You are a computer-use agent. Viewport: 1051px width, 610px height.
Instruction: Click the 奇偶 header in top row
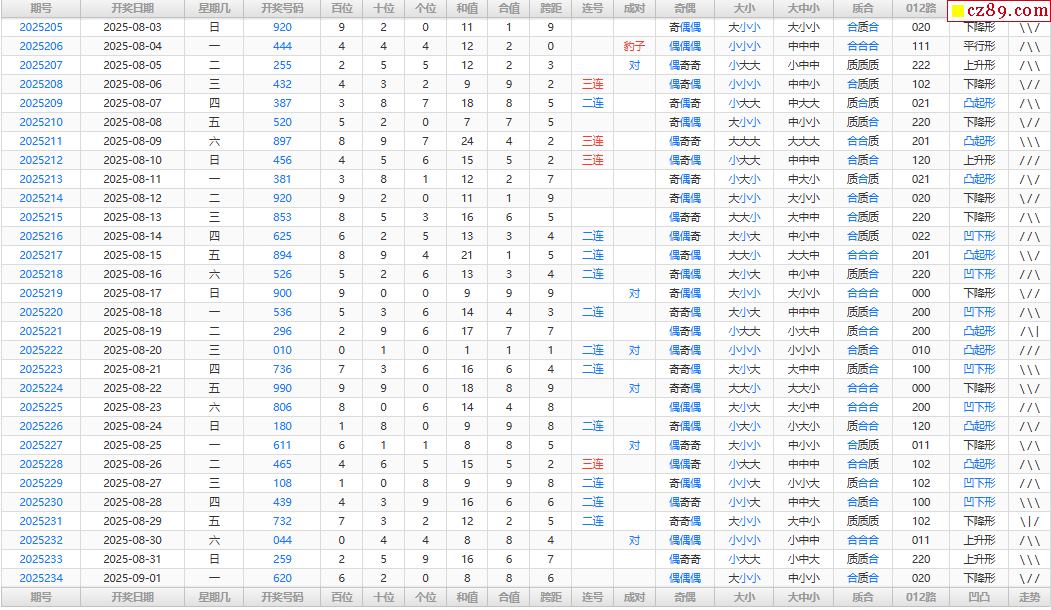click(x=685, y=9)
